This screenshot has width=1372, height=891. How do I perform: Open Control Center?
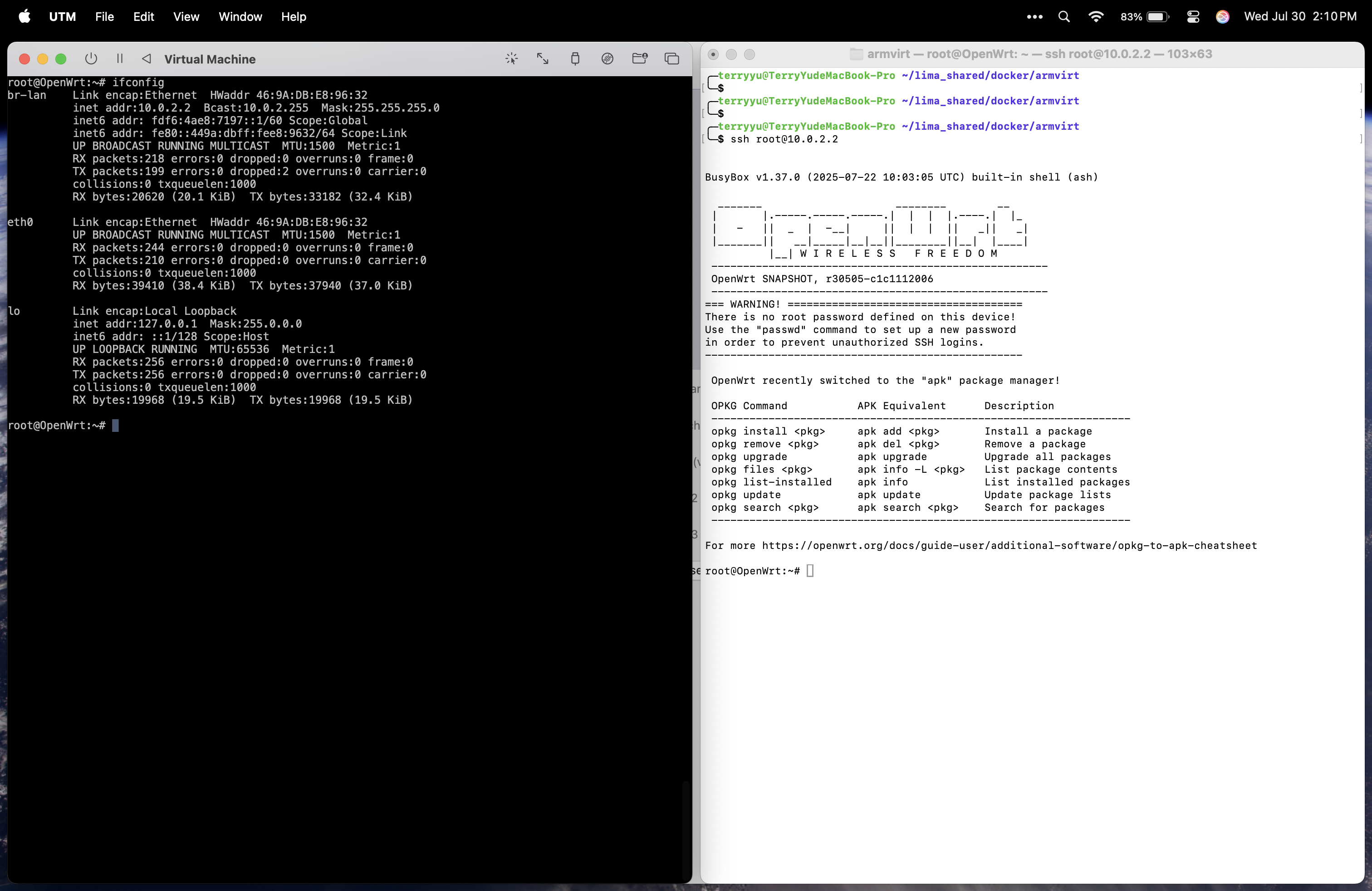point(1193,17)
